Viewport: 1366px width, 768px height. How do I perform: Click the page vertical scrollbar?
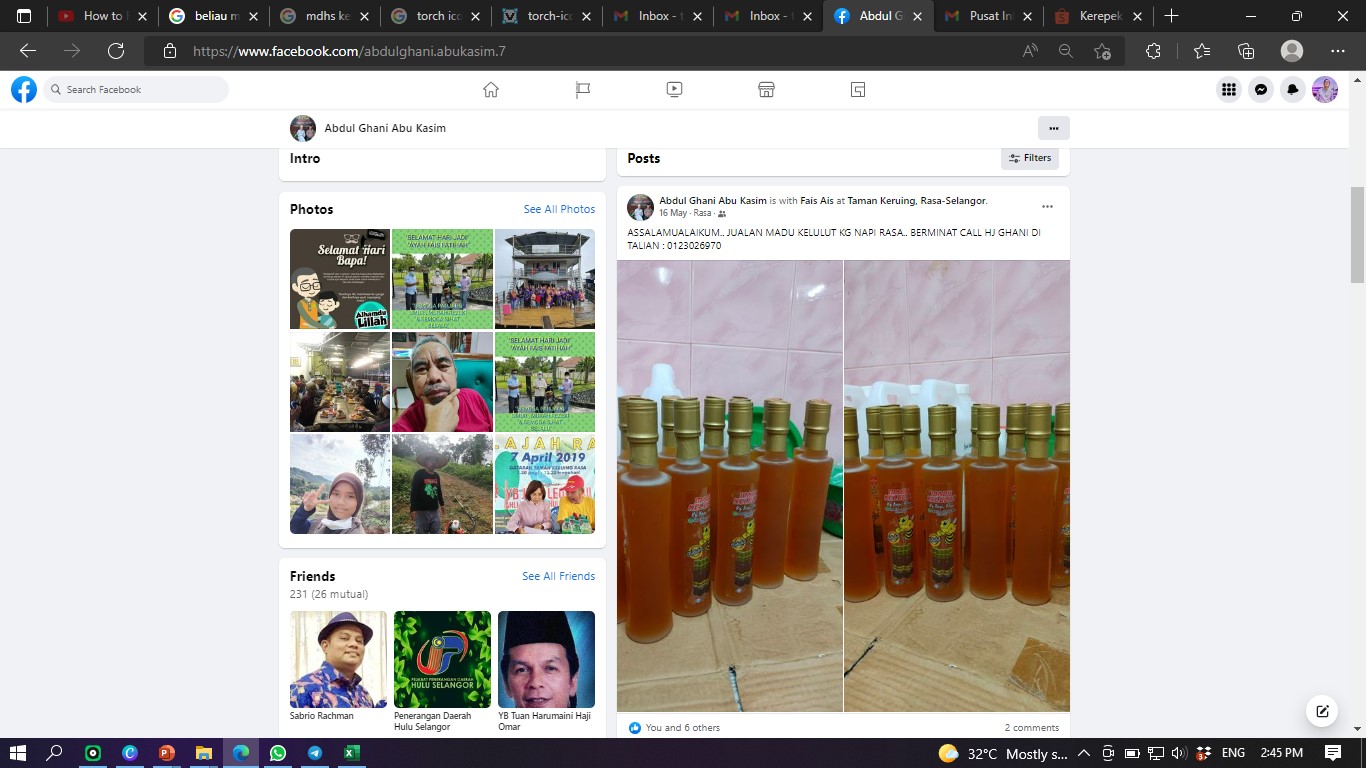coord(1357,235)
